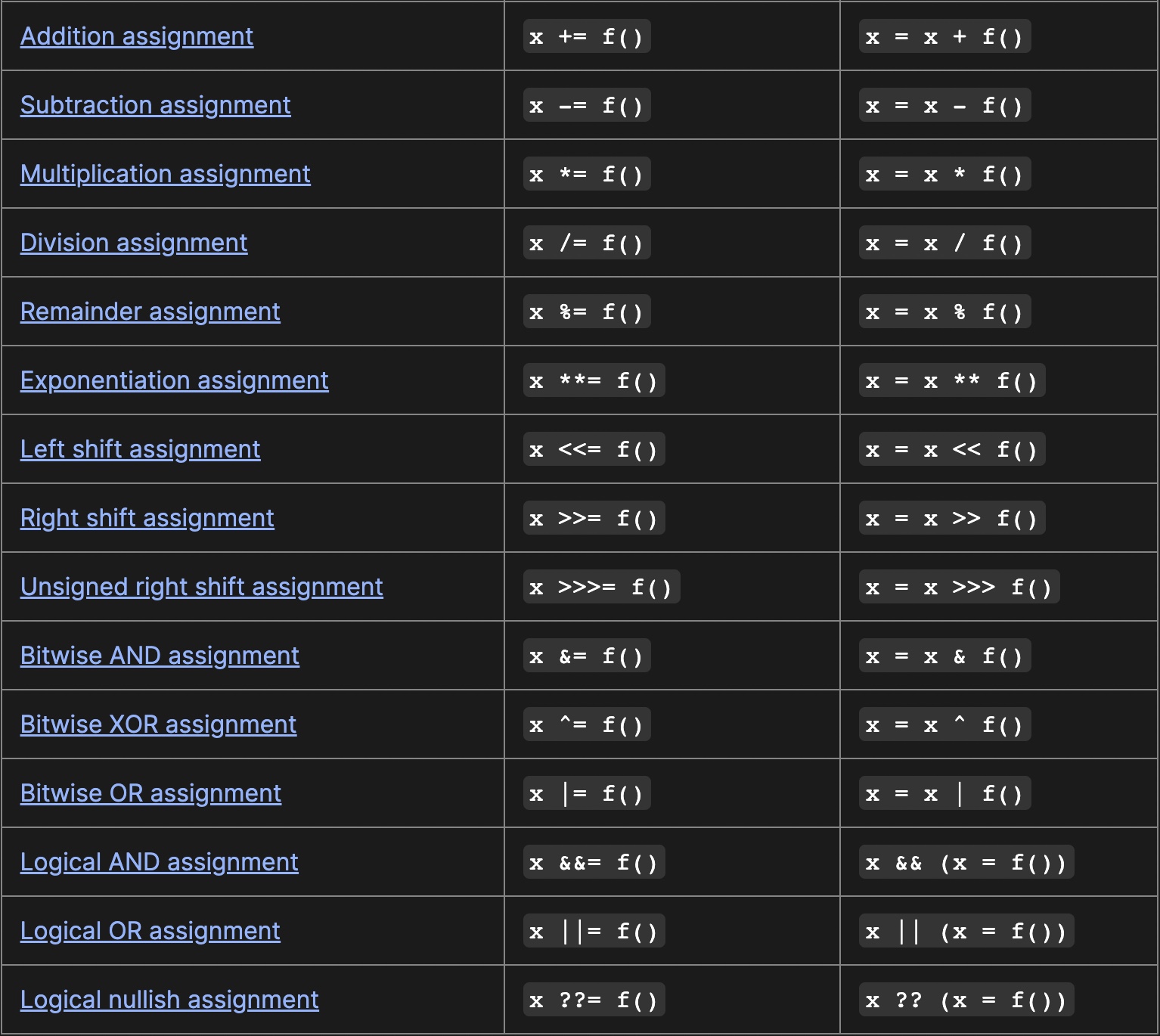Follow the Division assignment link

click(134, 243)
